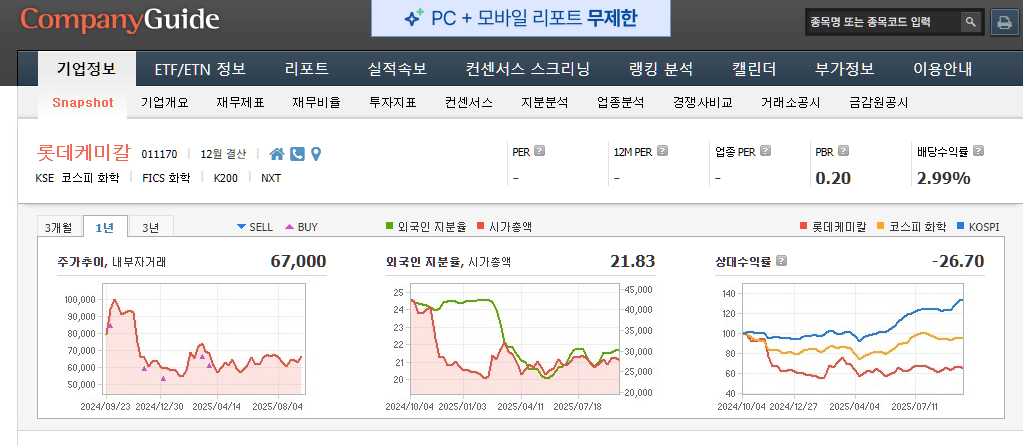The width and height of the screenshot is (1023, 446).
Task: Click the 21.83 foreign ownership value
Action: point(633,261)
